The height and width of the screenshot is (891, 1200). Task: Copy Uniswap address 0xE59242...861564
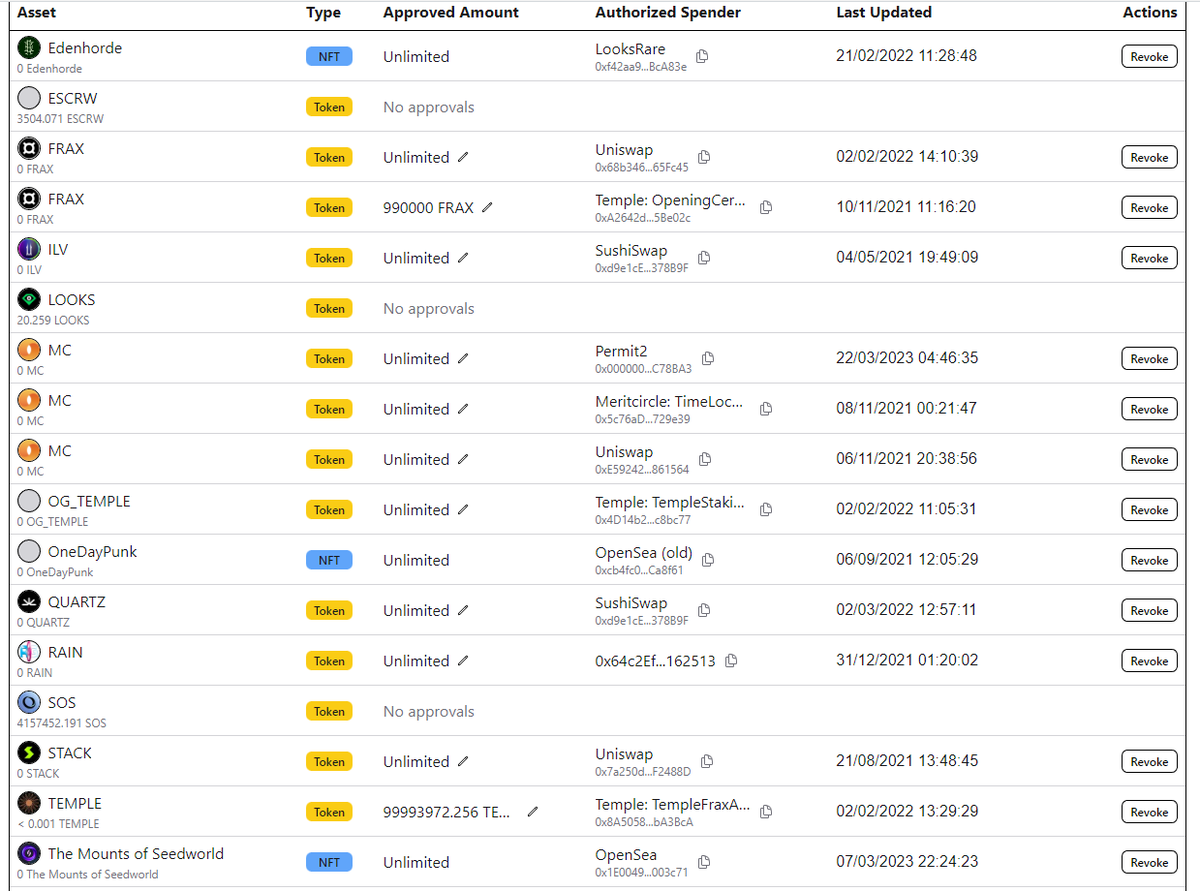pos(705,459)
